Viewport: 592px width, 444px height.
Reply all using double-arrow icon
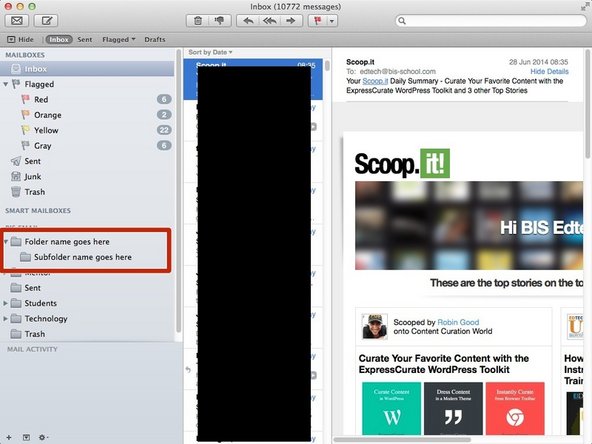270,21
